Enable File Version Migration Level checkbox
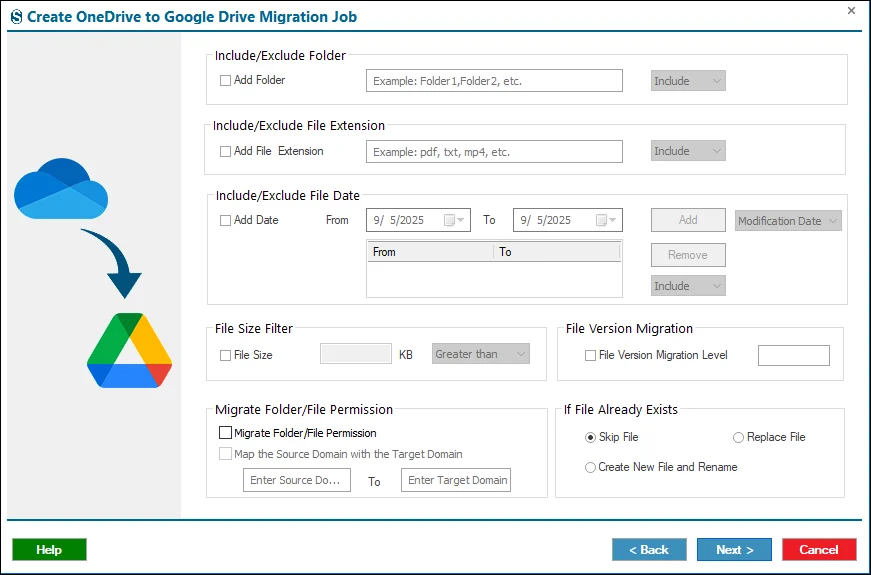This screenshot has width=871, height=575. 590,356
